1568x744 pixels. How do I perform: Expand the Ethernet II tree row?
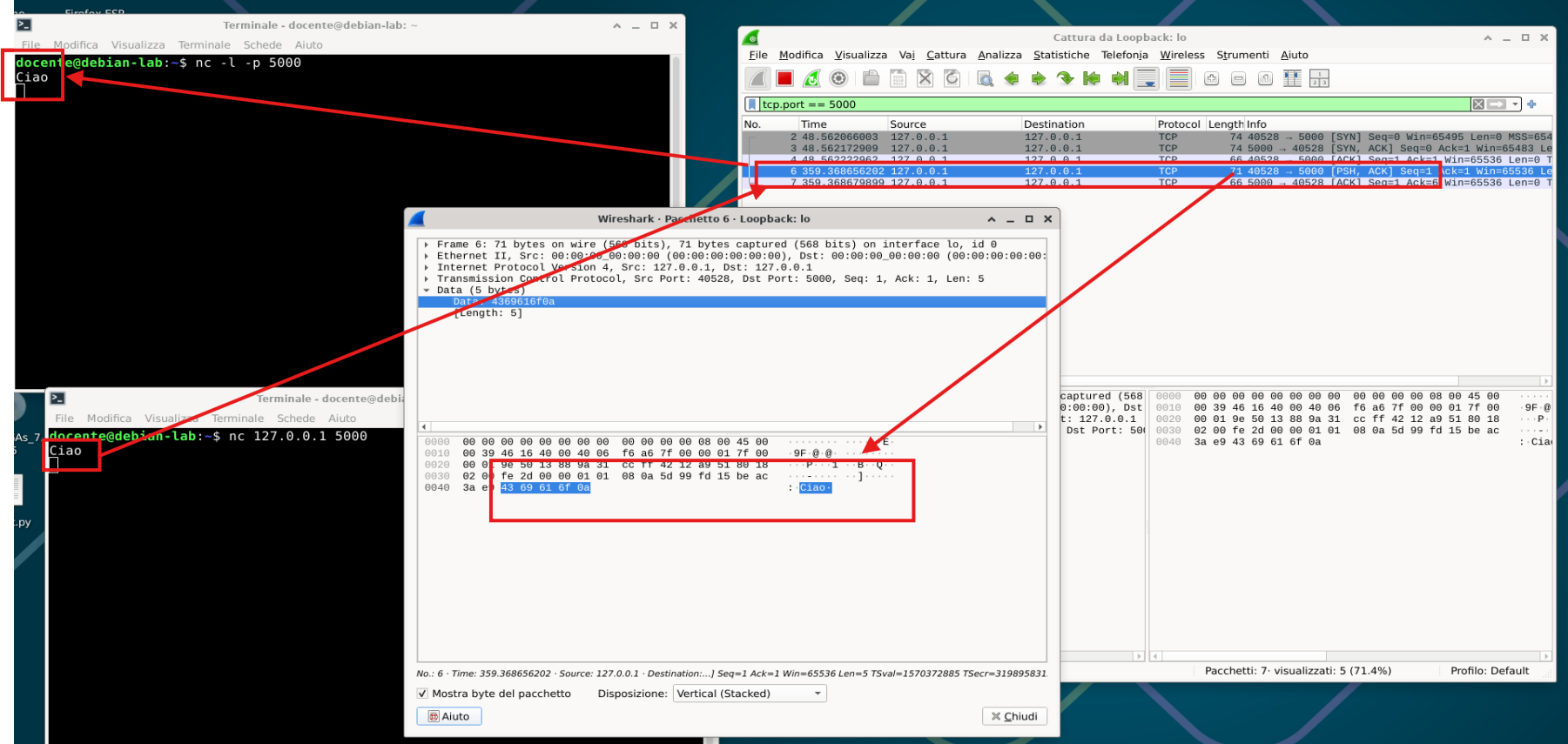426,256
